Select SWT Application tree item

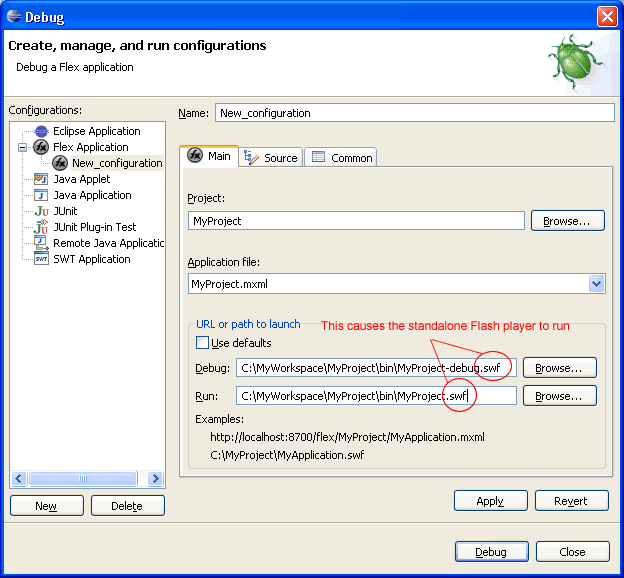[92, 259]
